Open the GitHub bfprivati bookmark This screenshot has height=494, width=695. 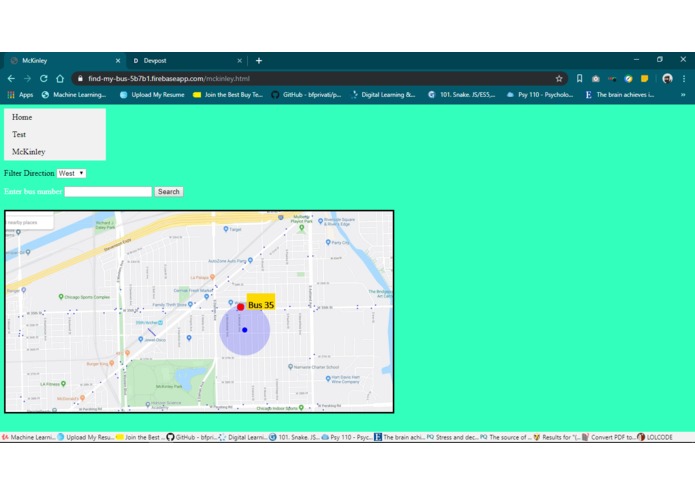click(x=306, y=94)
